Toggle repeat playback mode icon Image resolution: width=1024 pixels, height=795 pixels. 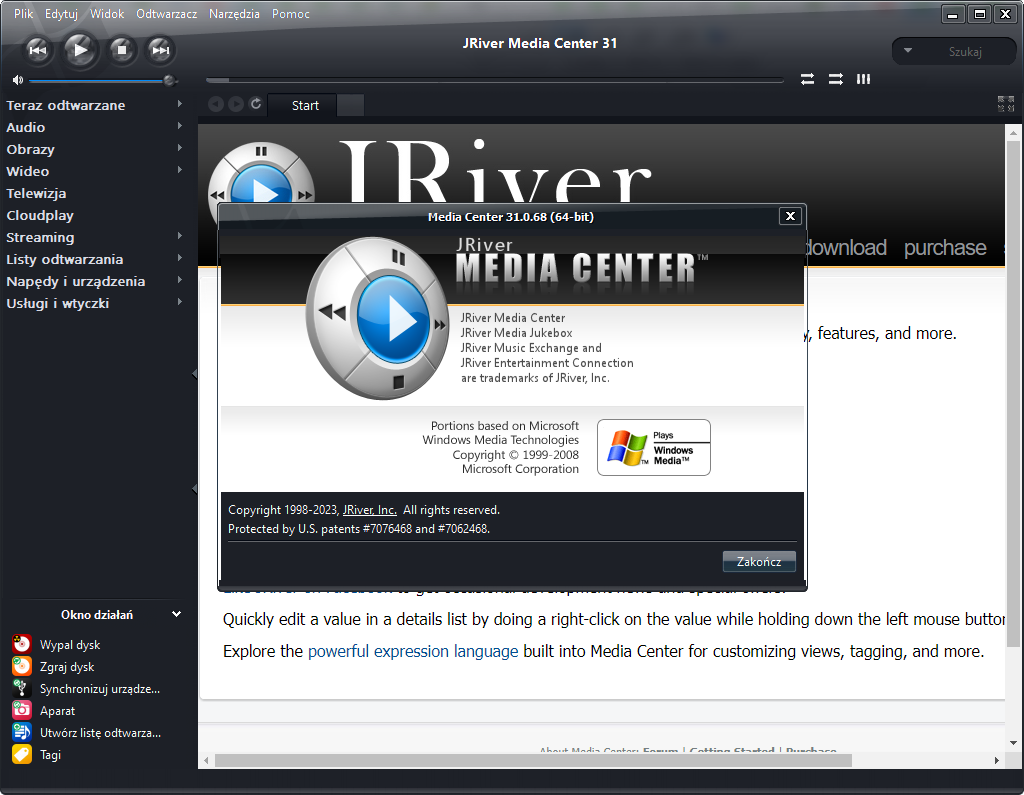pyautogui.click(x=808, y=79)
